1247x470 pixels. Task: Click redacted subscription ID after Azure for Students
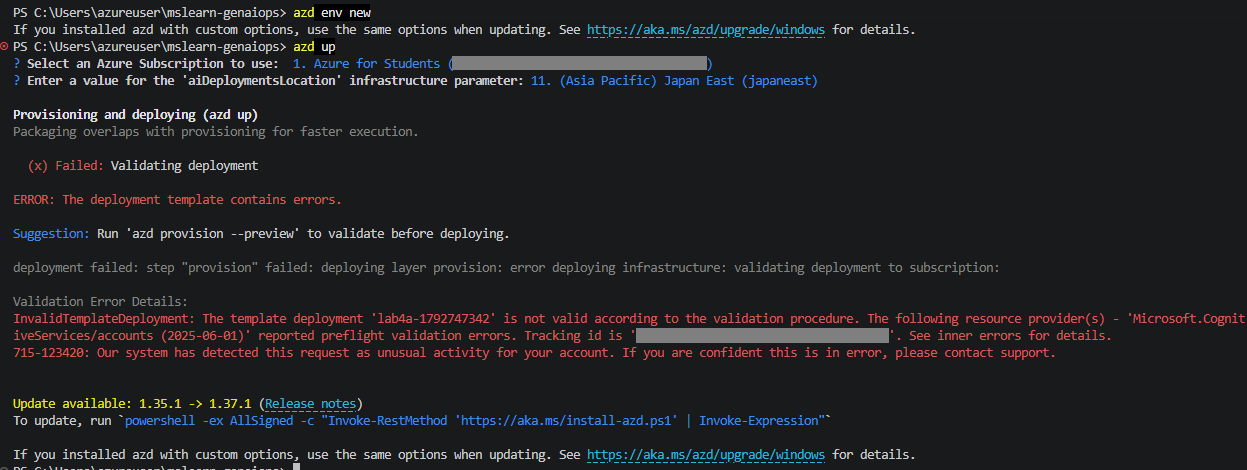580,64
